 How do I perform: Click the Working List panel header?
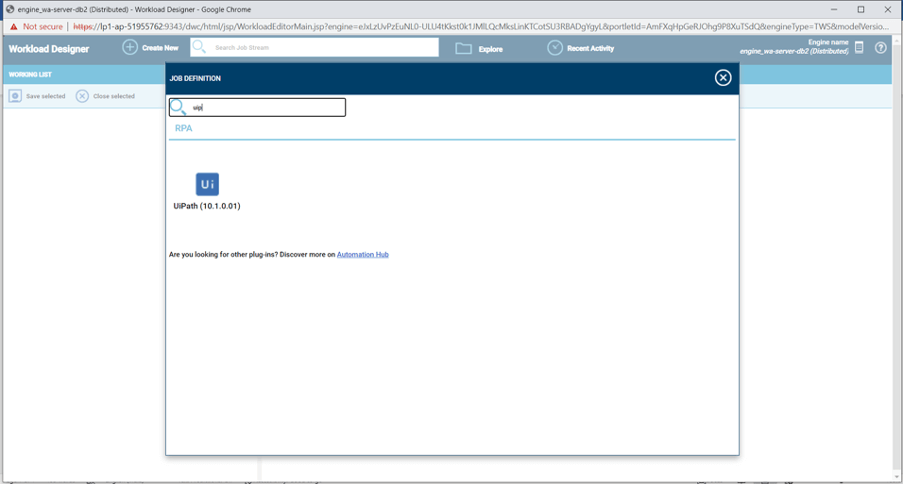pyautogui.click(x=30, y=74)
